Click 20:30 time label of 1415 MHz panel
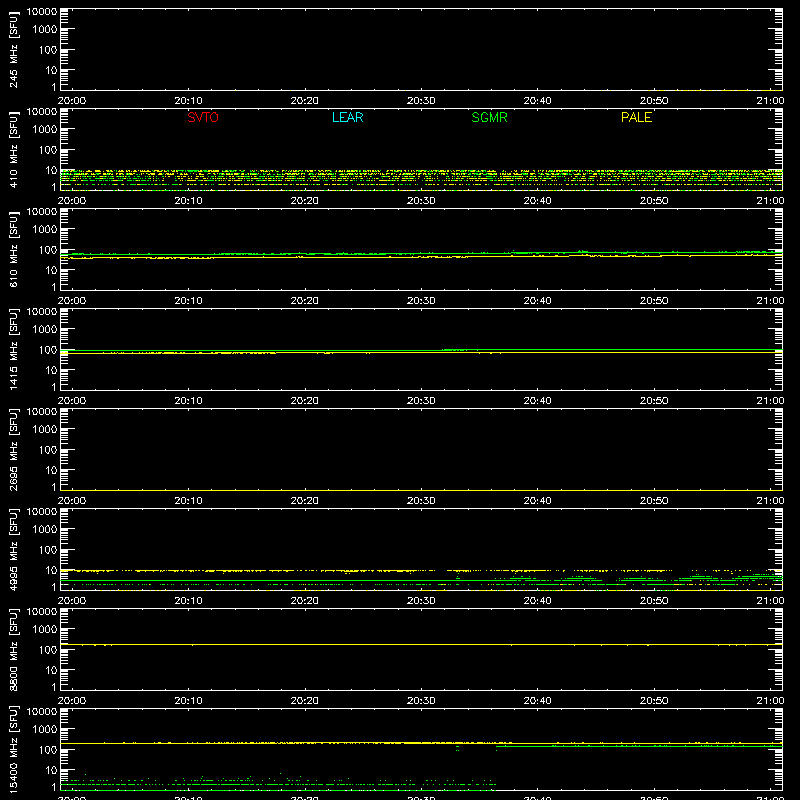800x800 pixels. [421, 401]
